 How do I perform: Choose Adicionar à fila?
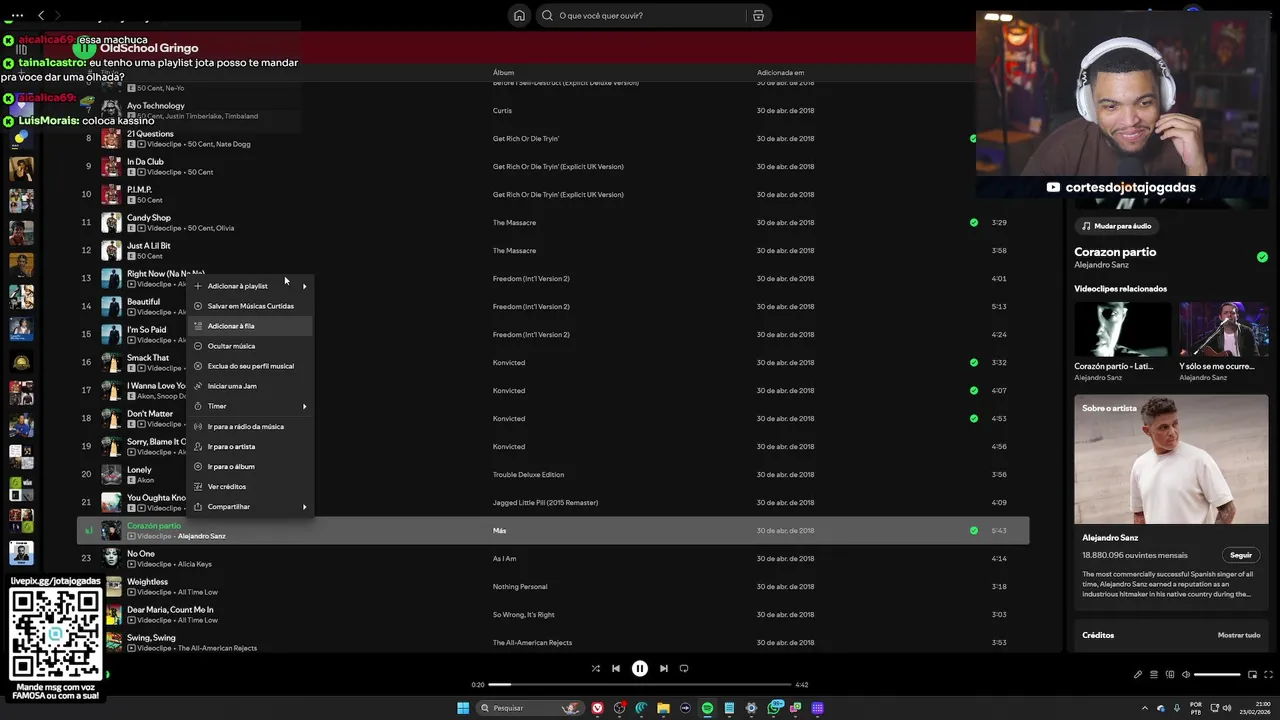[250, 326]
